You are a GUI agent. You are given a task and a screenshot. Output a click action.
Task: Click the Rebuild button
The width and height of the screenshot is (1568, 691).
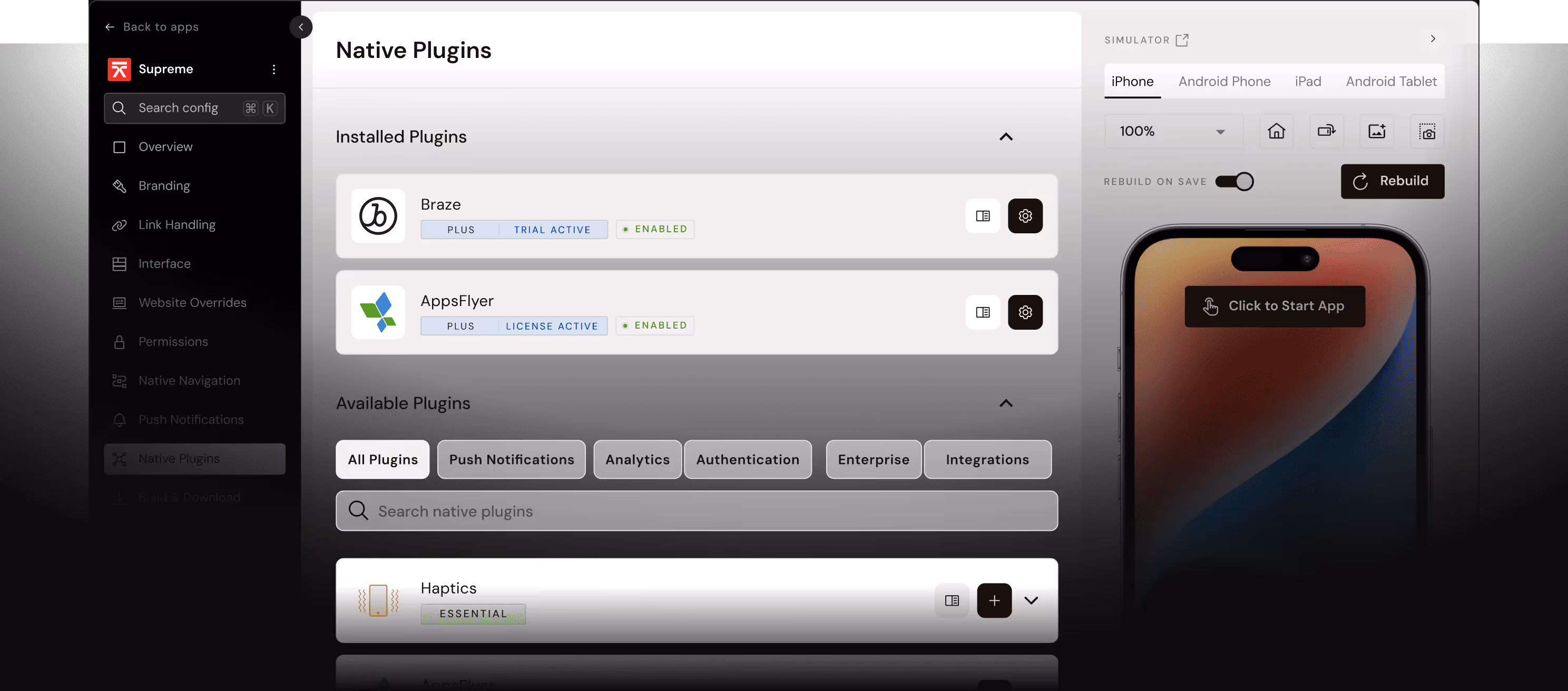click(x=1392, y=181)
